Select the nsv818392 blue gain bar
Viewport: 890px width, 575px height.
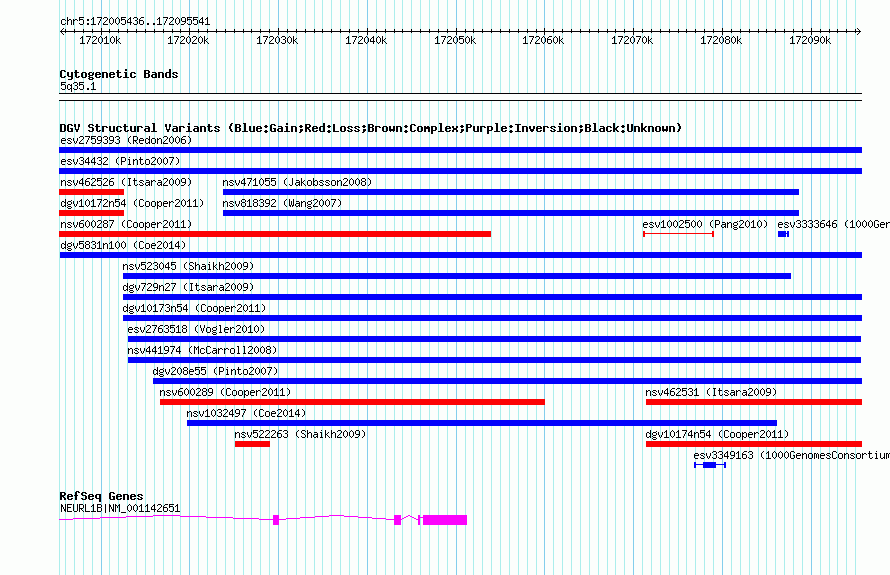511,213
